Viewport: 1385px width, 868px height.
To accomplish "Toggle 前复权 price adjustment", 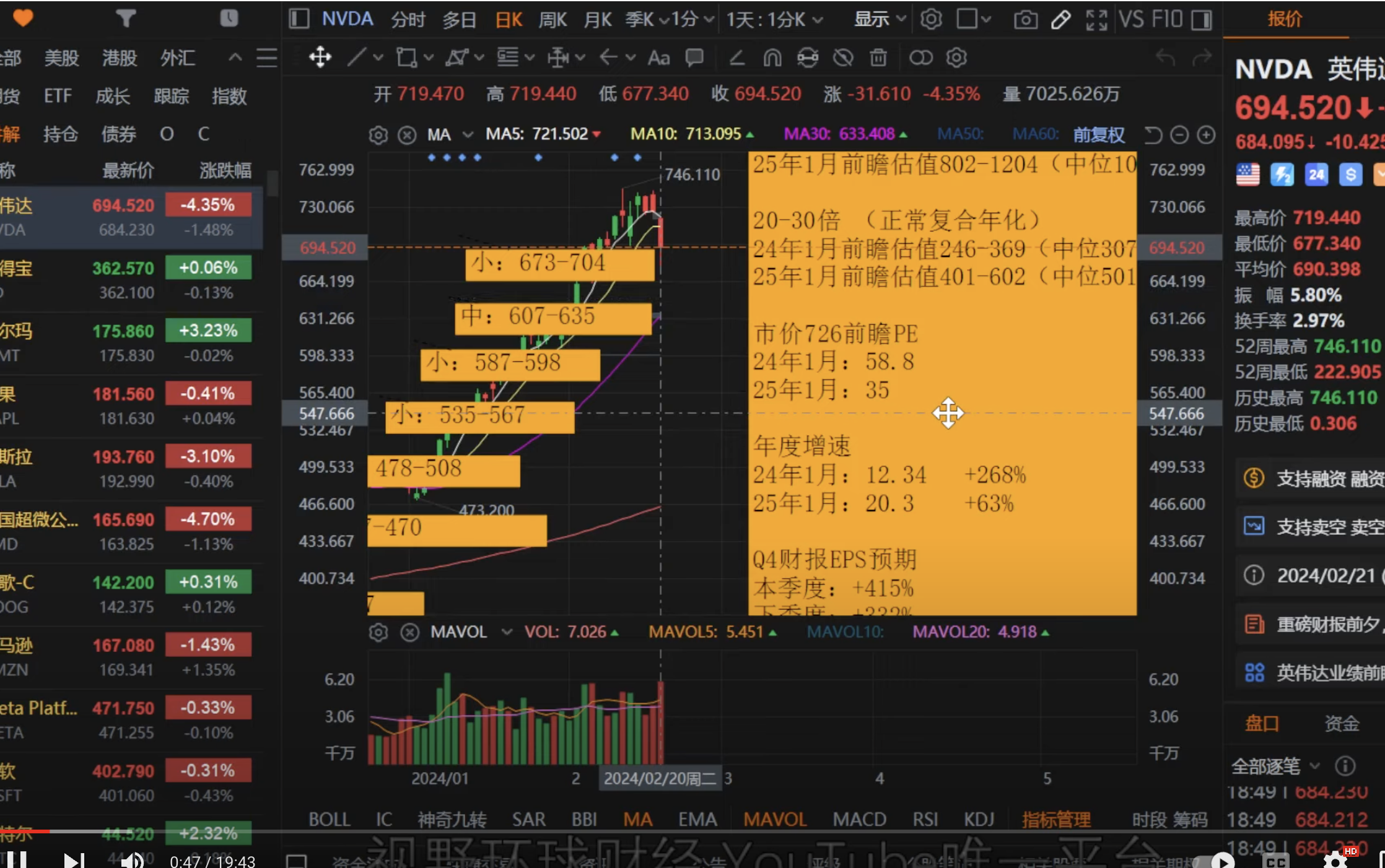I will click(x=1099, y=134).
